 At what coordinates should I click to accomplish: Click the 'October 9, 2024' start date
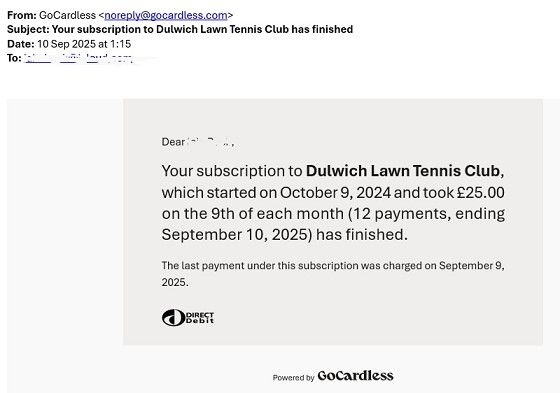click(x=335, y=193)
